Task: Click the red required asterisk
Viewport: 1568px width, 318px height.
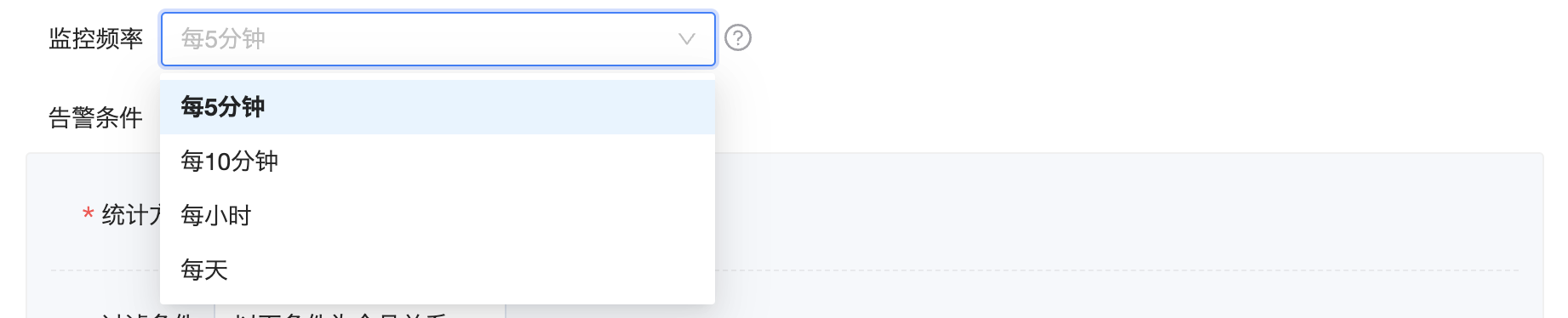Action: (x=88, y=215)
